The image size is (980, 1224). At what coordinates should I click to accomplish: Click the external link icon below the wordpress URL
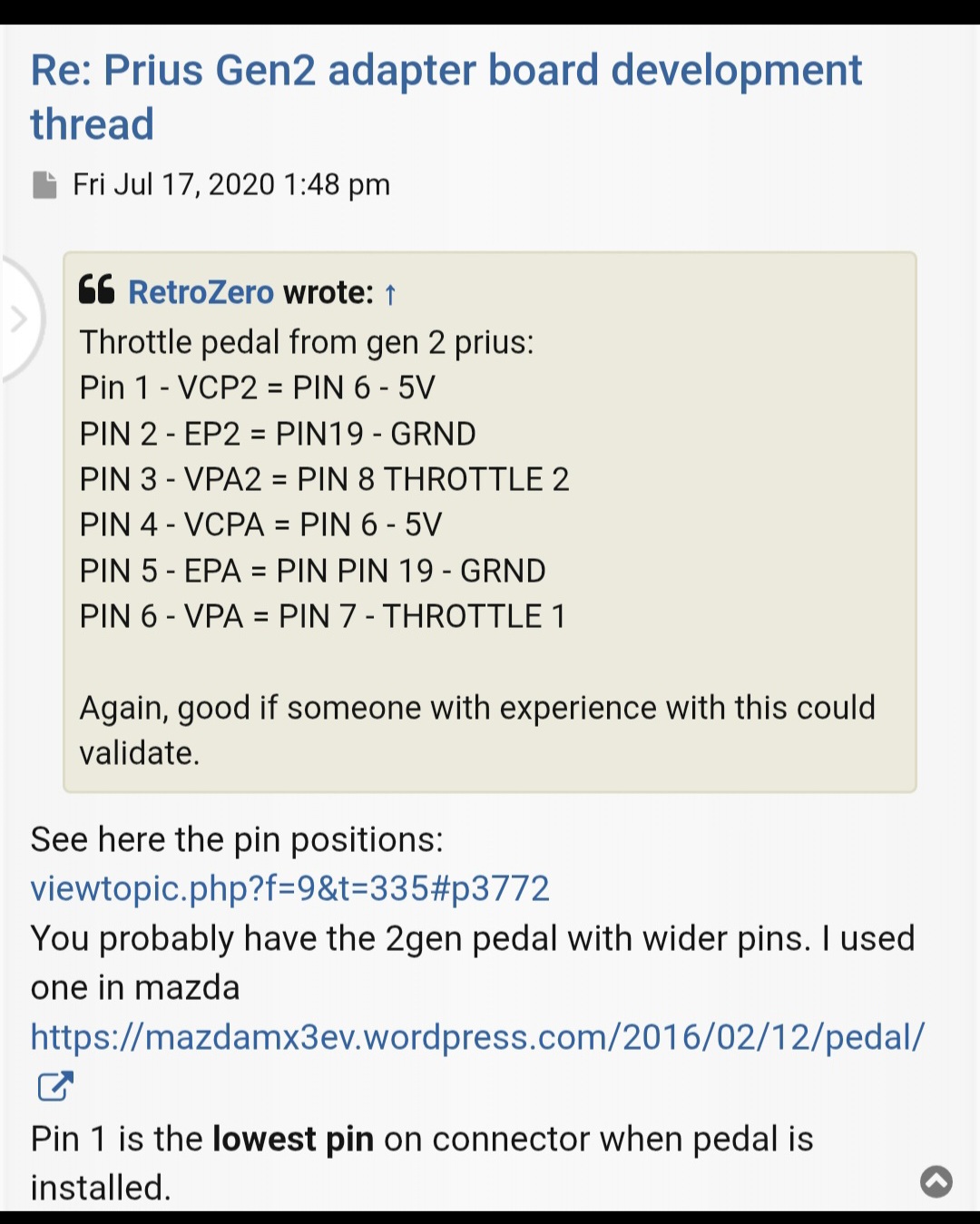point(54,1086)
